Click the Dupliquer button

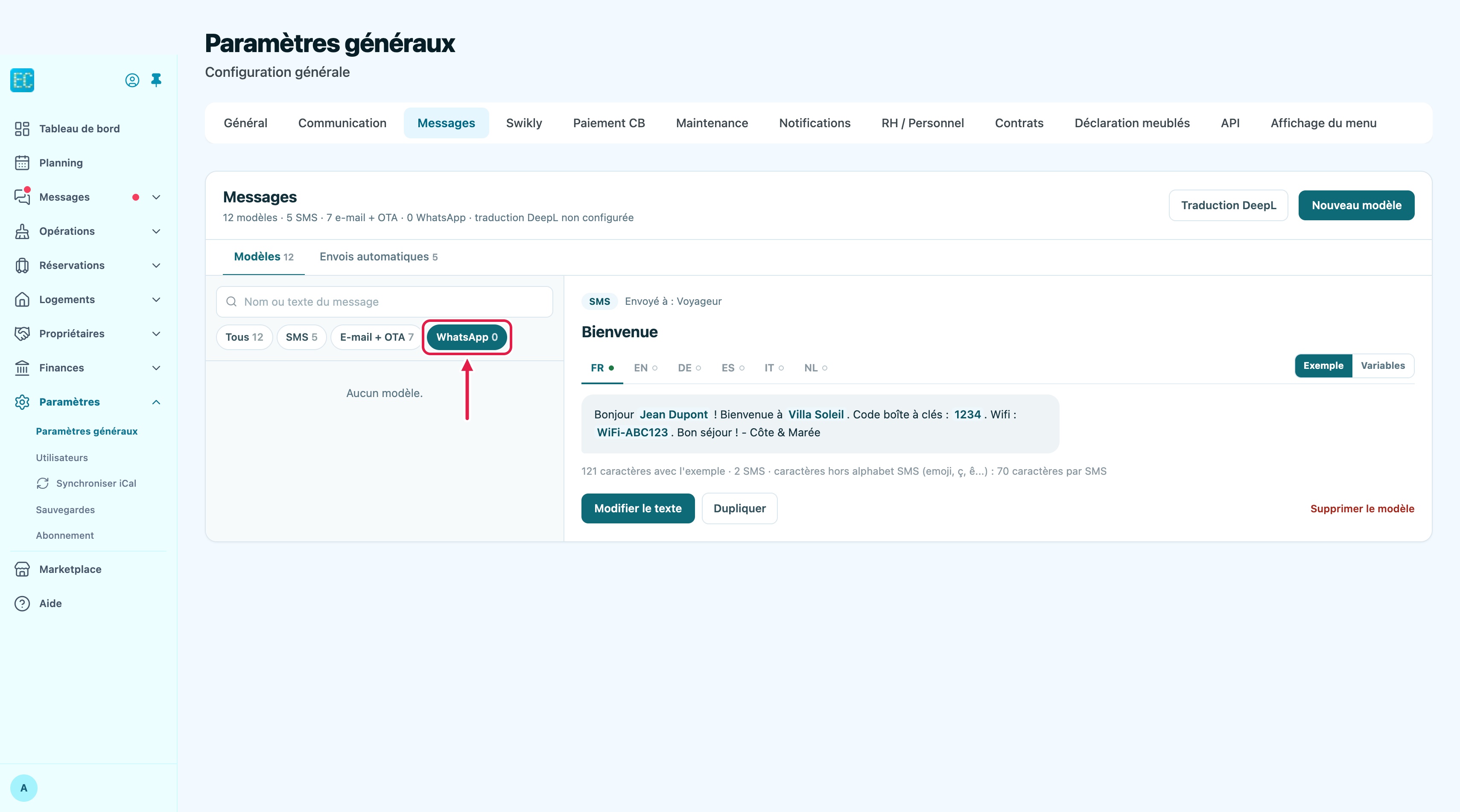[740, 508]
